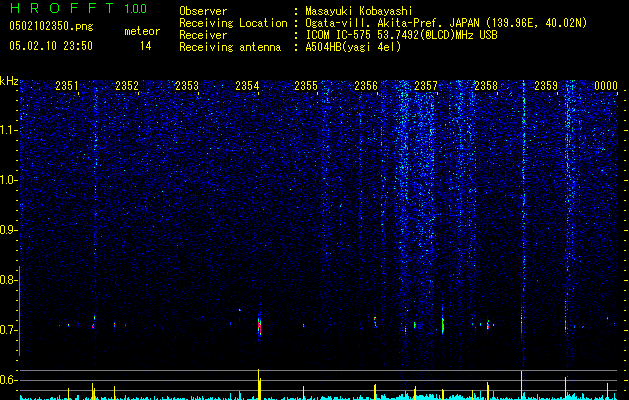
Task: Click the 2357 time marker
Action: (426, 86)
